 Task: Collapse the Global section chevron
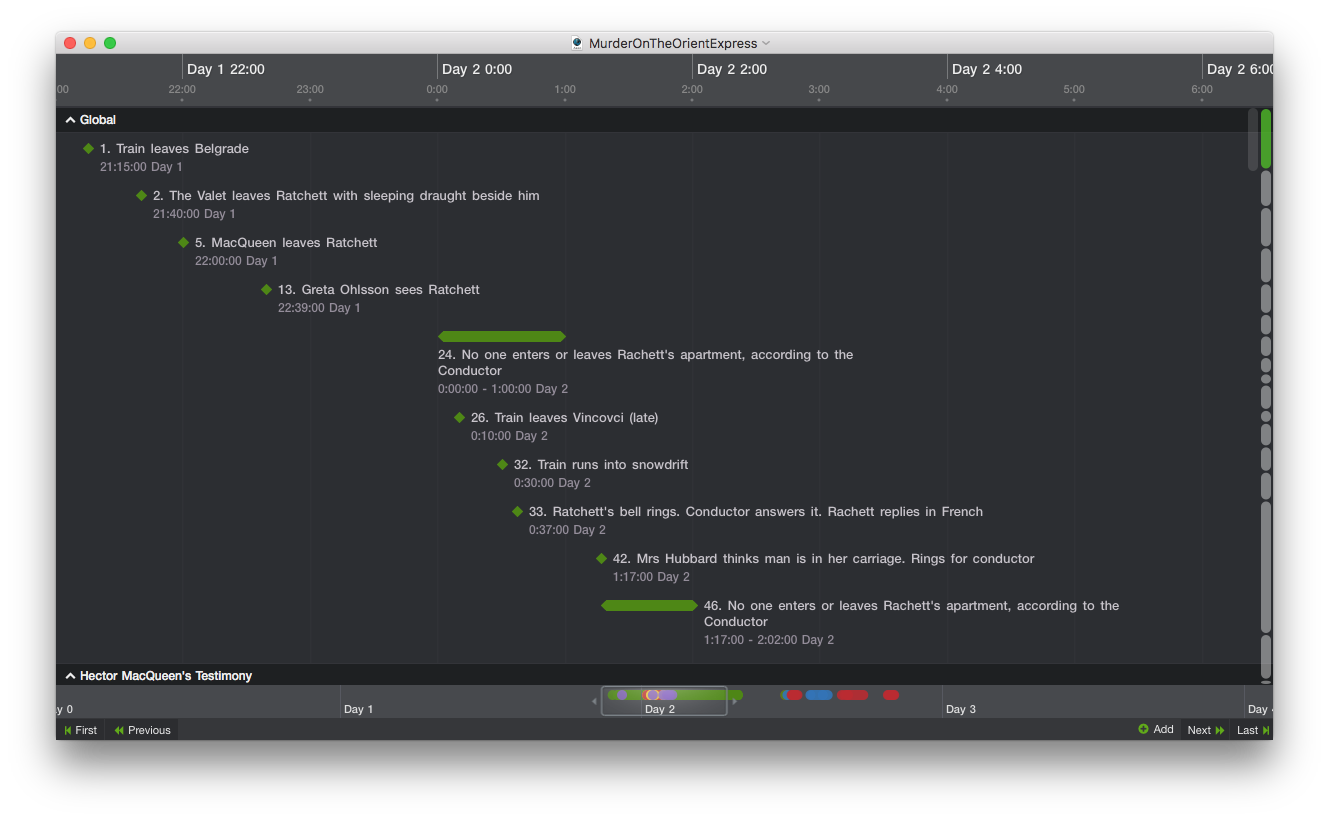point(70,120)
